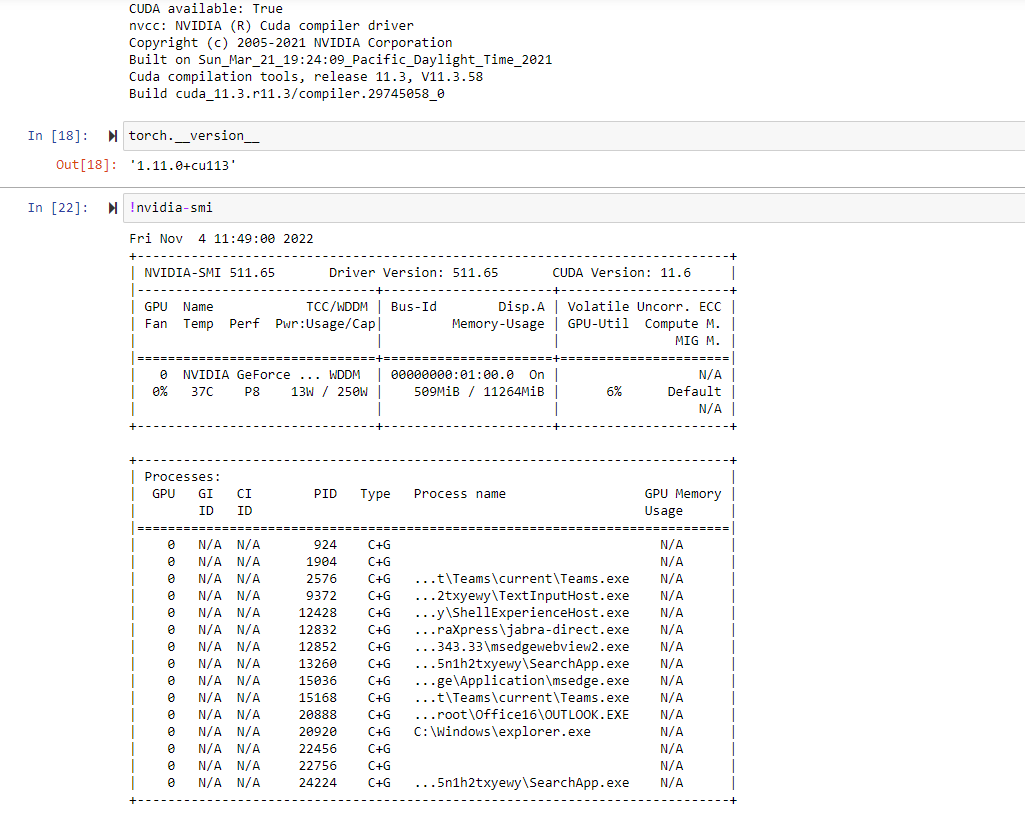Click the Out[18] output label

tap(77, 165)
